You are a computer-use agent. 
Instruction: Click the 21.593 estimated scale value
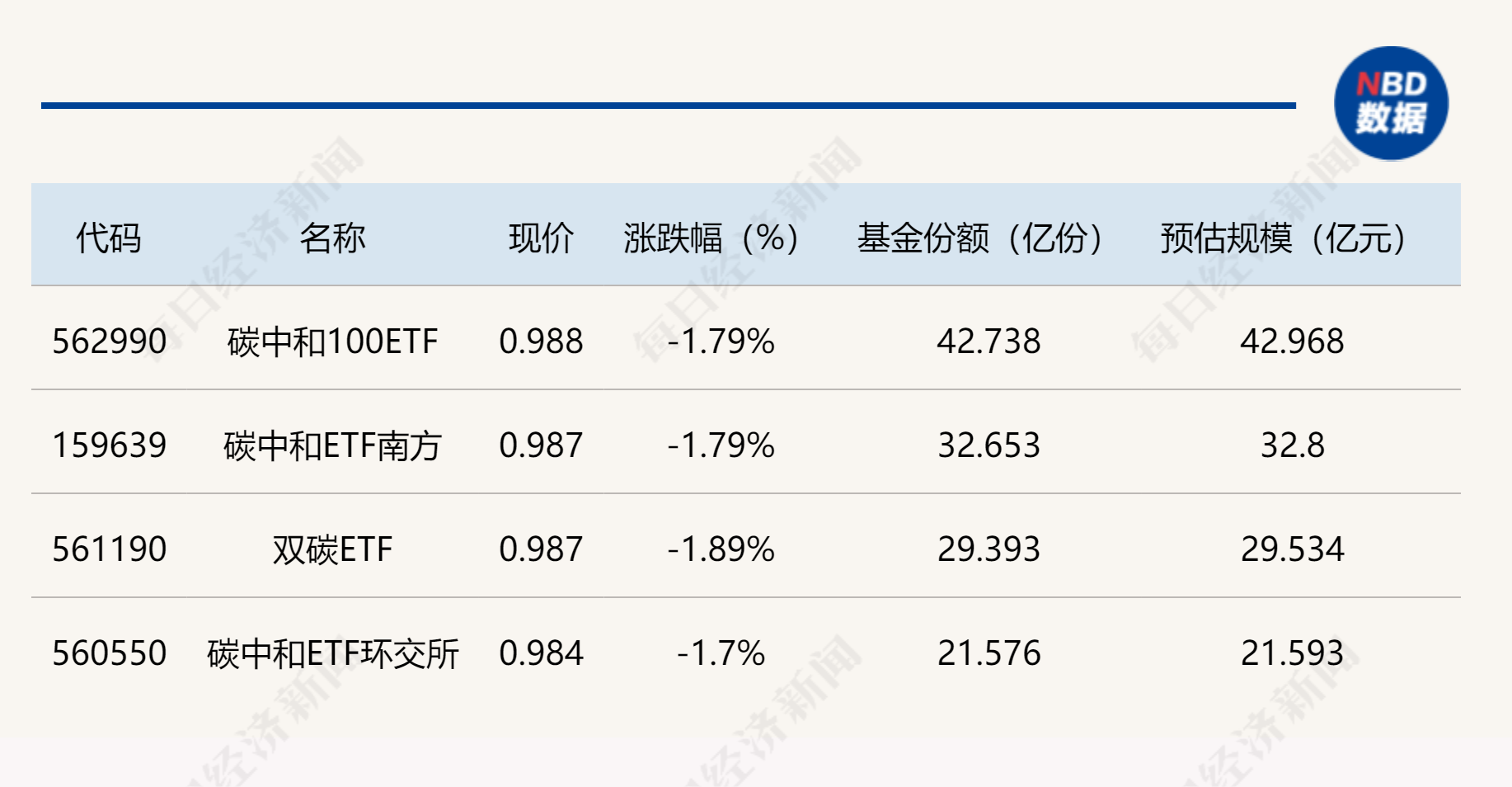point(1292,653)
